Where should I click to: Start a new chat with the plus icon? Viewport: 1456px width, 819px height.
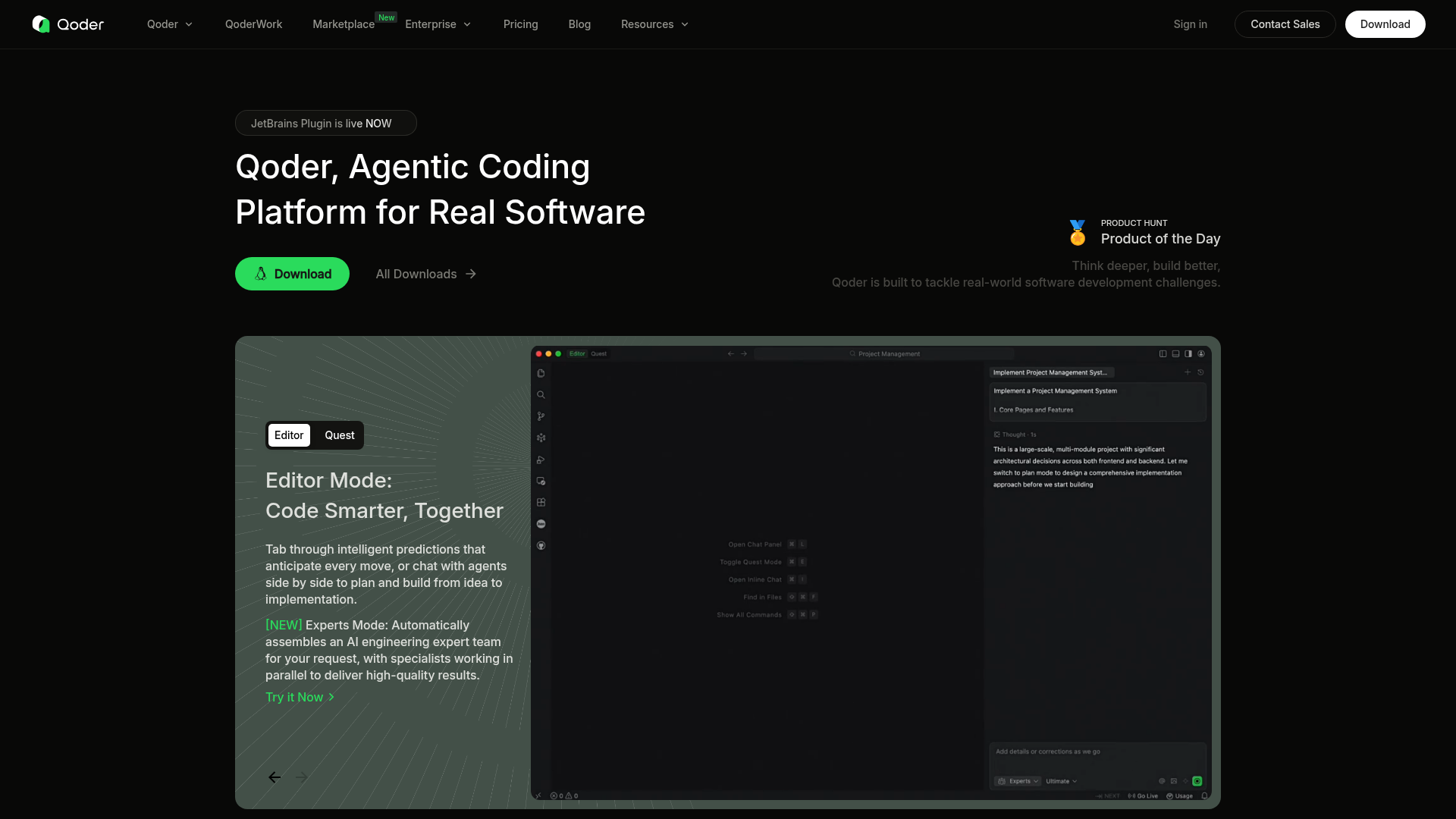(1188, 372)
